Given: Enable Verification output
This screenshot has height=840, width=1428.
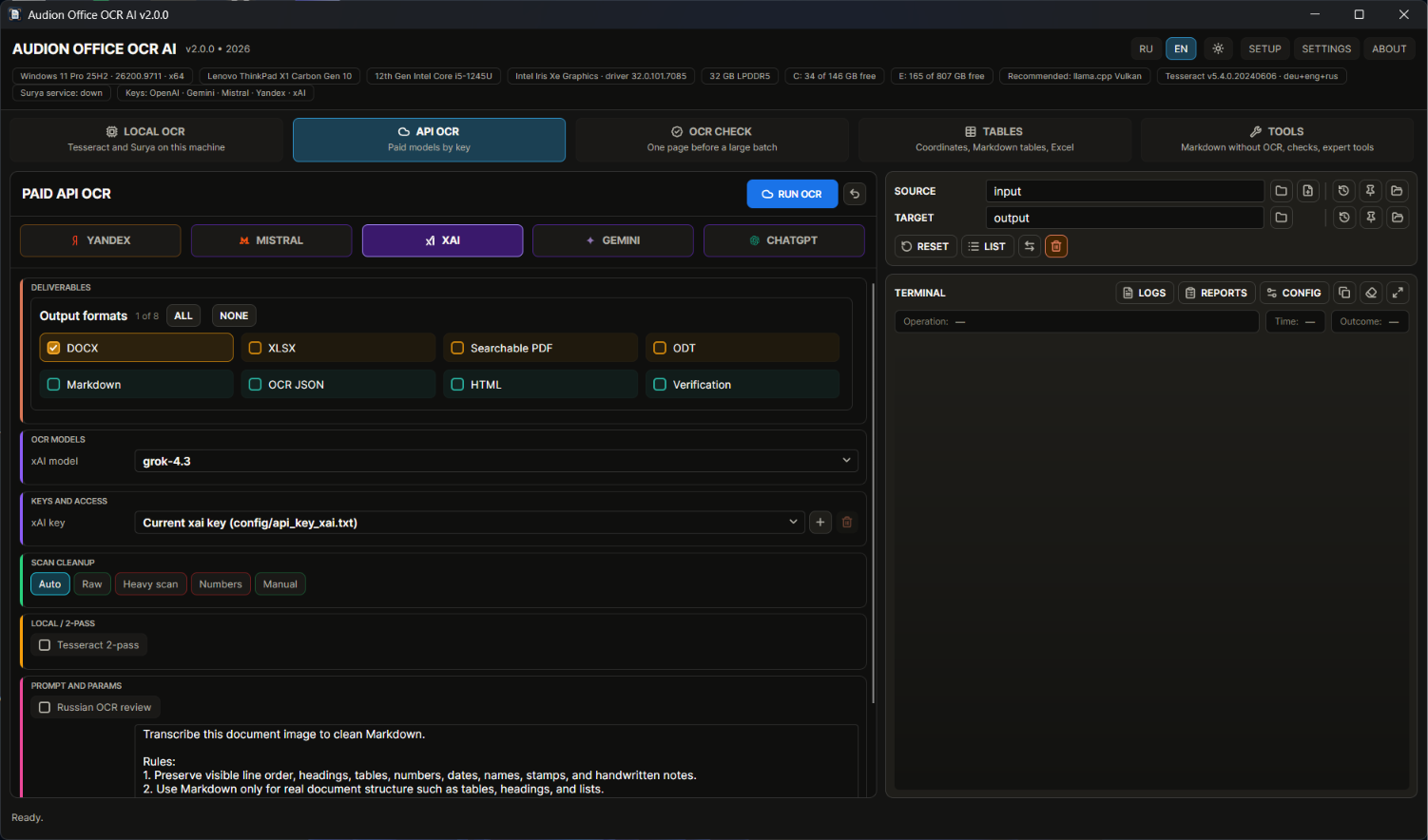Looking at the screenshot, I should [743, 384].
